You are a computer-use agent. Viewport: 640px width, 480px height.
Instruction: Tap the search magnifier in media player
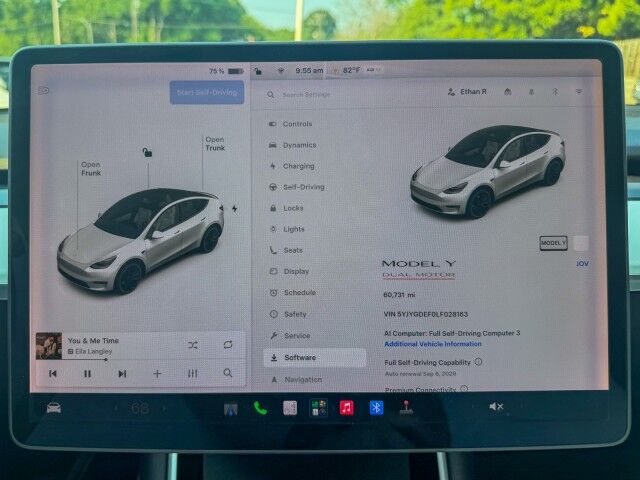coord(228,373)
